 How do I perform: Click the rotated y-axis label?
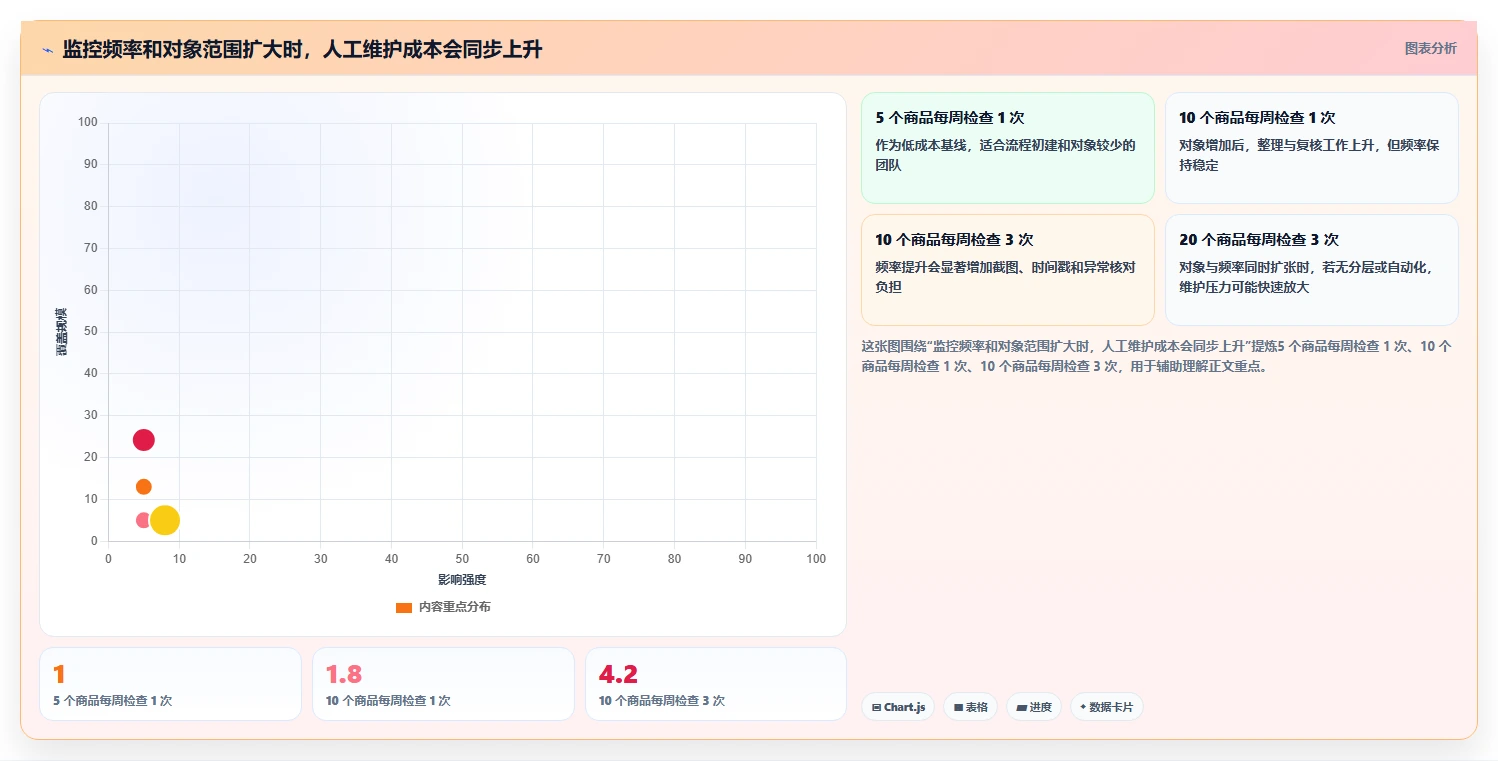point(61,332)
